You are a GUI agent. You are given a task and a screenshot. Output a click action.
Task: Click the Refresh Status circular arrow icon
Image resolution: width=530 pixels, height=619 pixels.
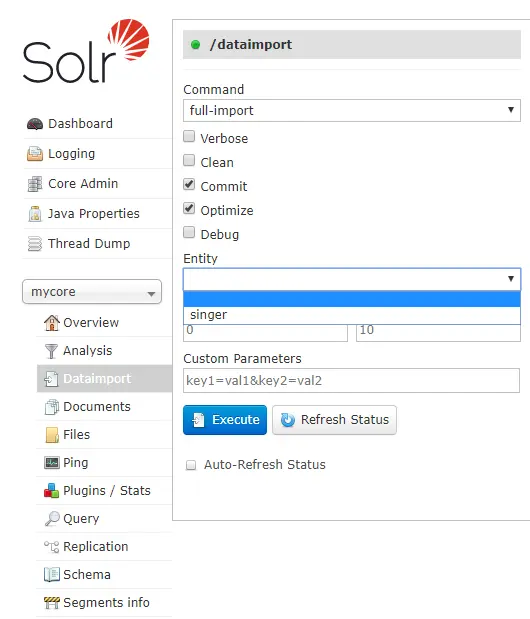pyautogui.click(x=288, y=420)
